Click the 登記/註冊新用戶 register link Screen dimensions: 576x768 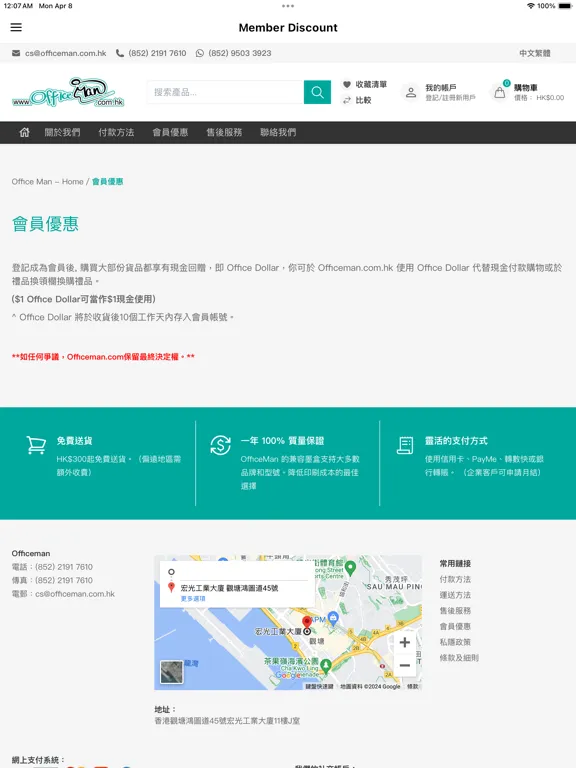(x=450, y=97)
